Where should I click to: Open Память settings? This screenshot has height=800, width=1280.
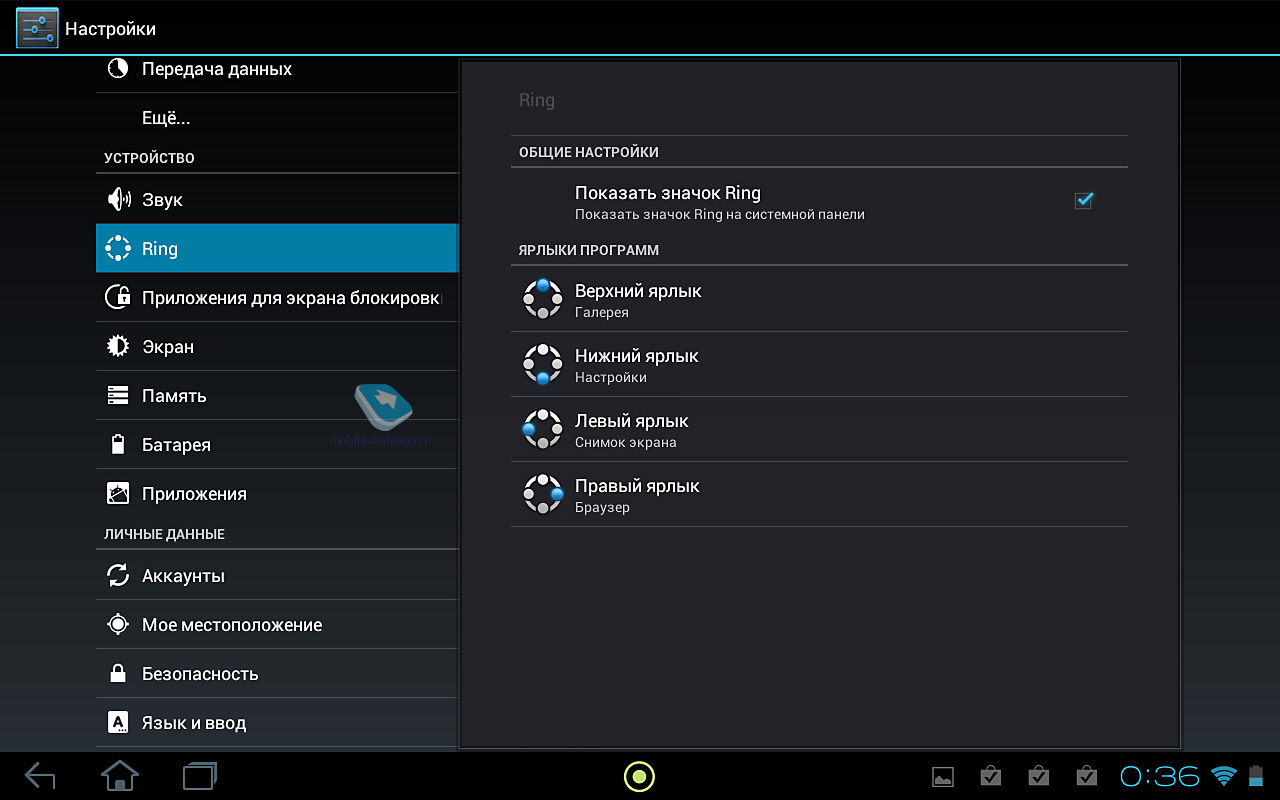pyautogui.click(x=277, y=395)
